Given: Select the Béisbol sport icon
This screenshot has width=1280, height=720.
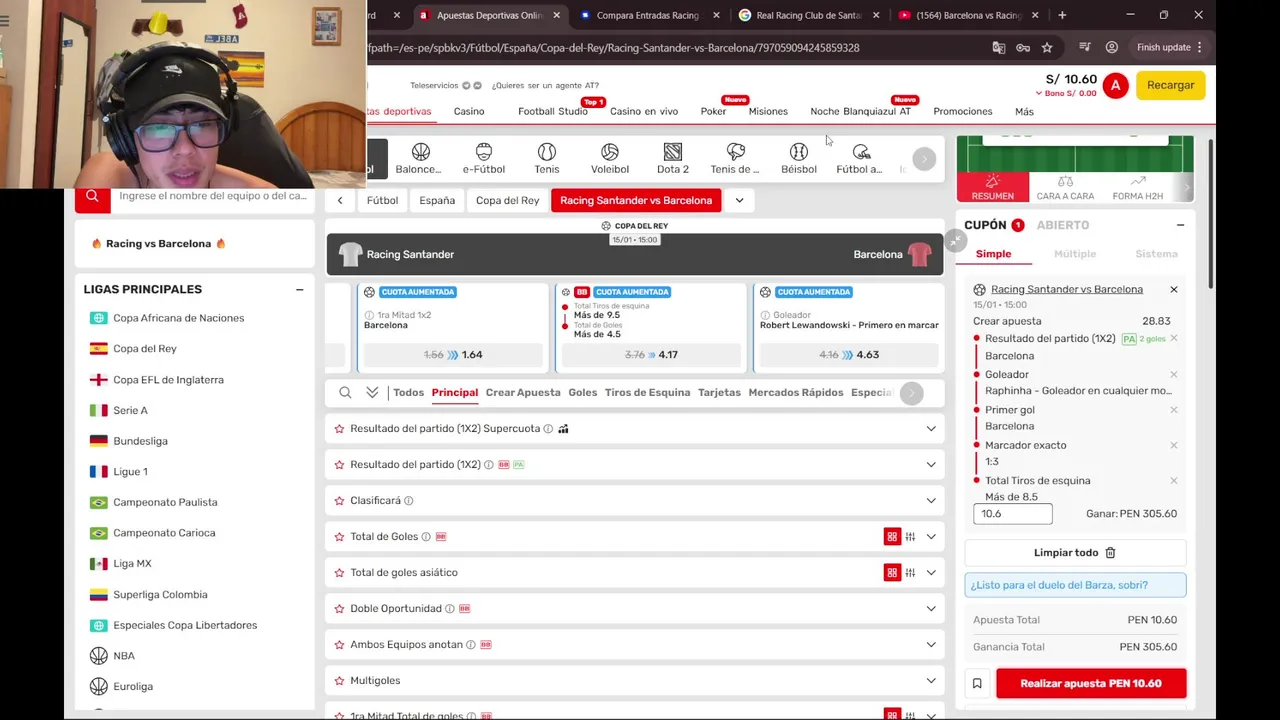Looking at the screenshot, I should click(799, 151).
